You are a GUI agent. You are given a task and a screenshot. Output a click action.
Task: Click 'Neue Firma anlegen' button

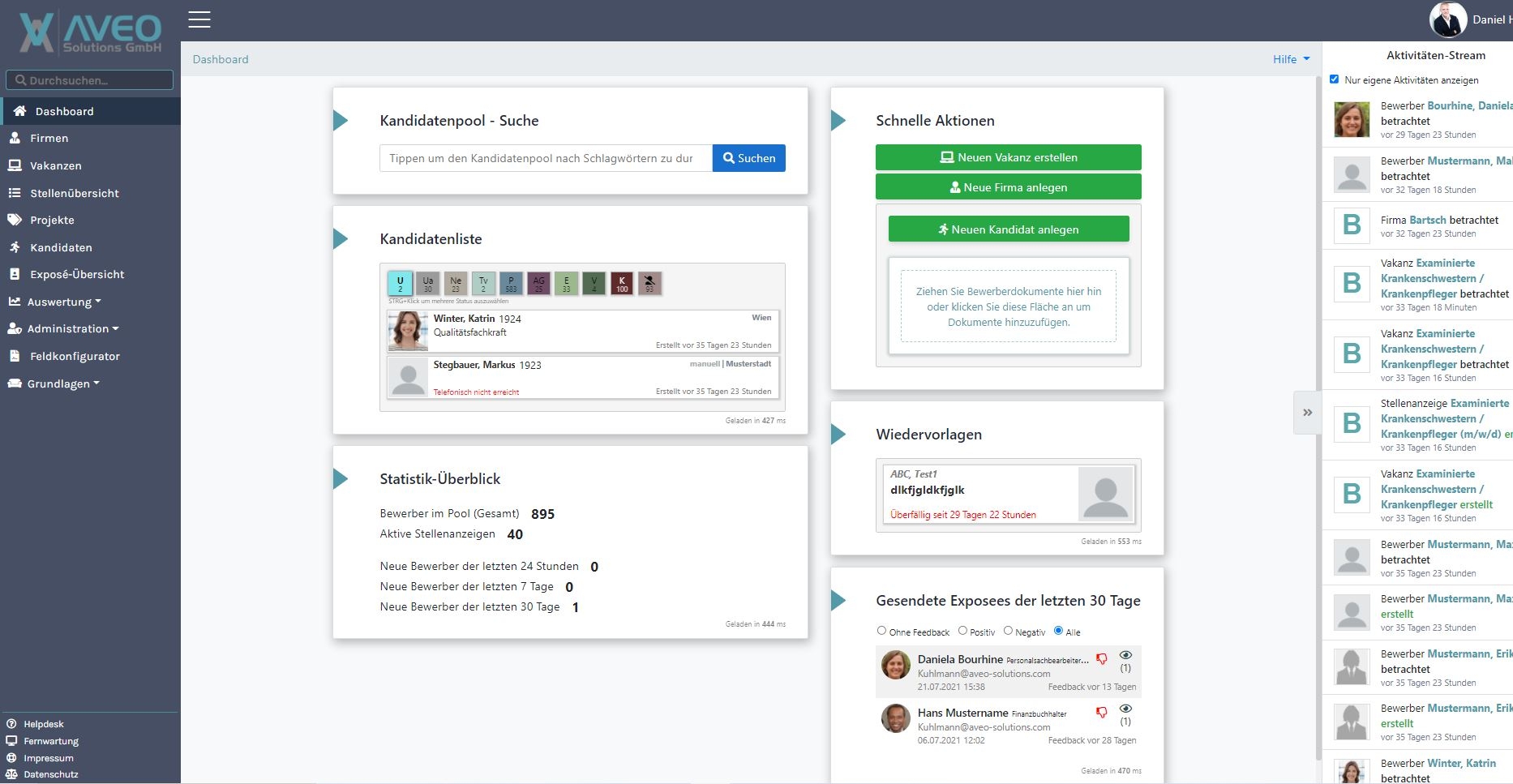[x=1009, y=187]
